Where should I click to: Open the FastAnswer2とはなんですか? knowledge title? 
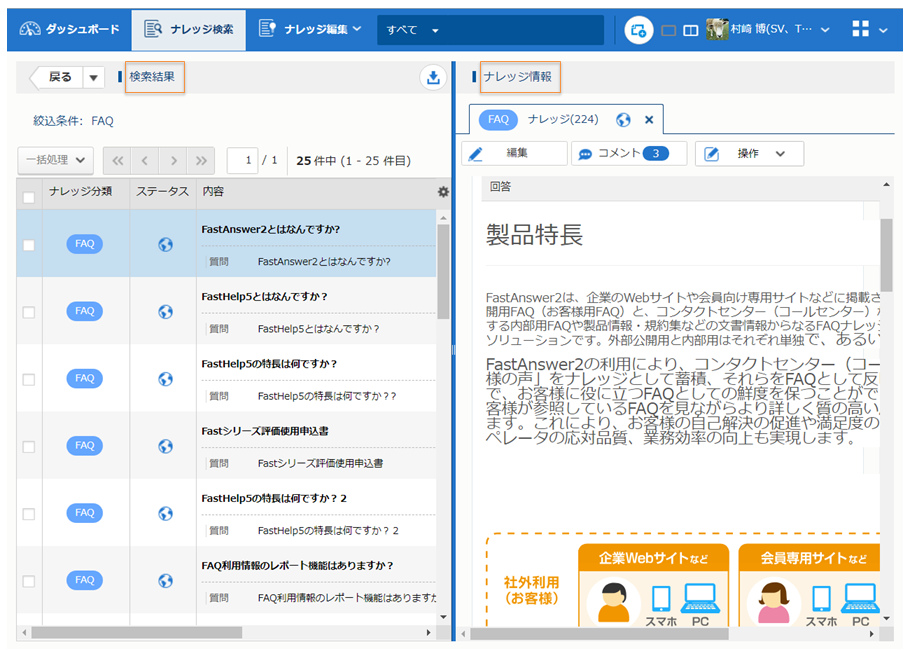(x=271, y=230)
